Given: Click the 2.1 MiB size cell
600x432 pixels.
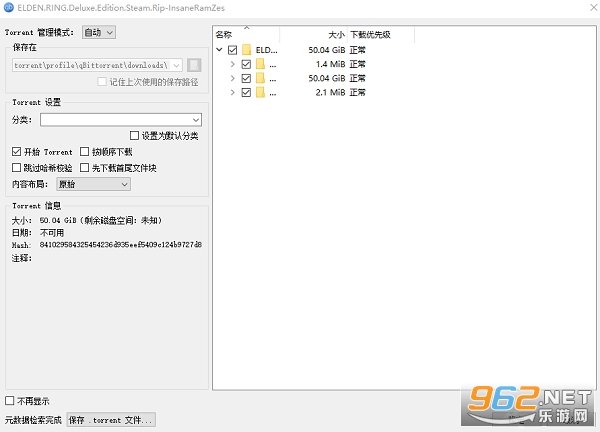Looking at the screenshot, I should coord(330,92).
